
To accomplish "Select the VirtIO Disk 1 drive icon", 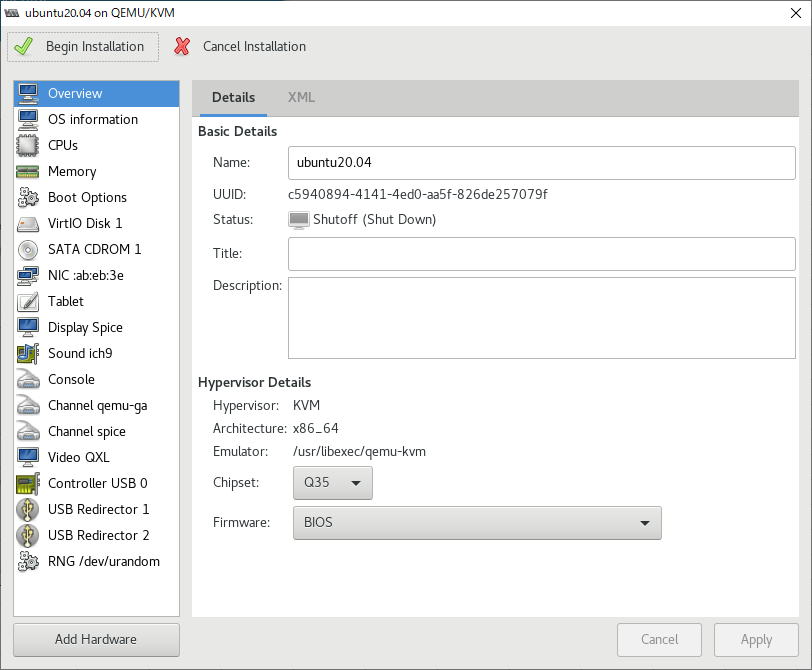I will [x=28, y=224].
